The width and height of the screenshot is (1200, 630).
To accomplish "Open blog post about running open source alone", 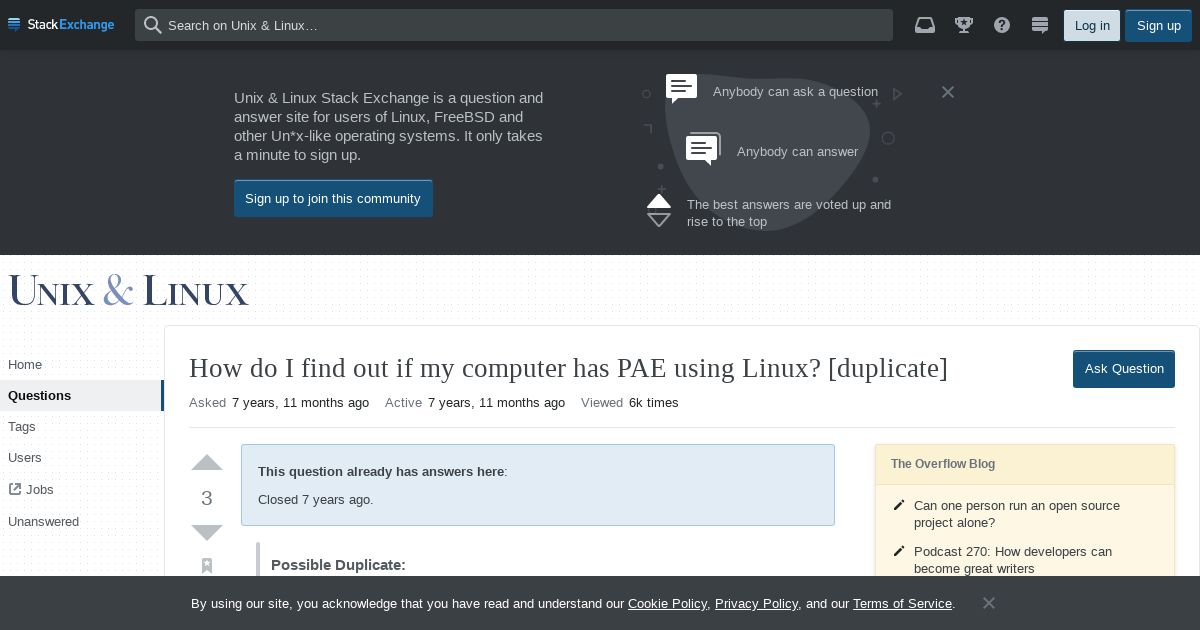I will 1016,514.
